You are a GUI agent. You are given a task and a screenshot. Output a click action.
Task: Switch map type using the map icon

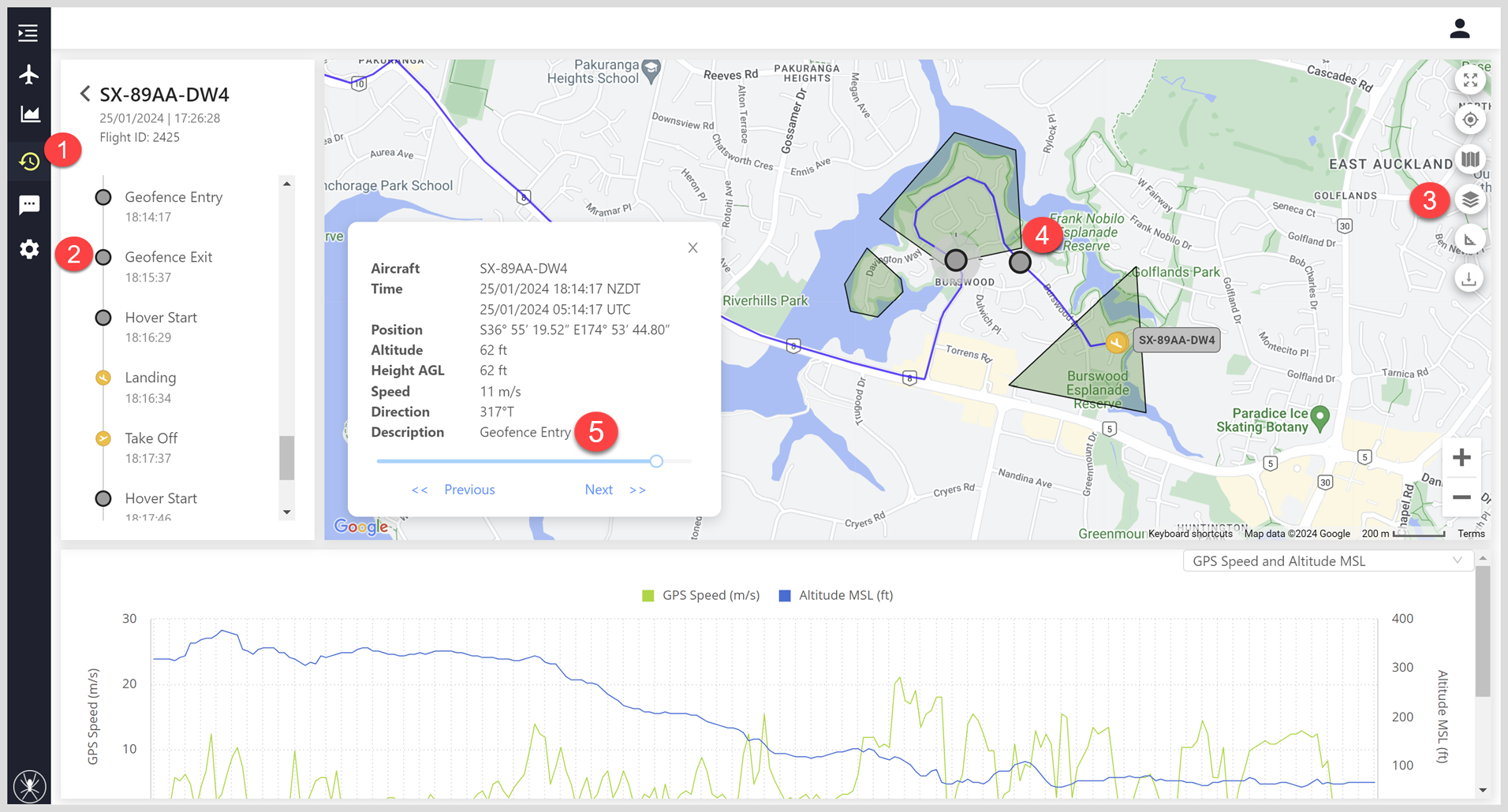click(1470, 160)
